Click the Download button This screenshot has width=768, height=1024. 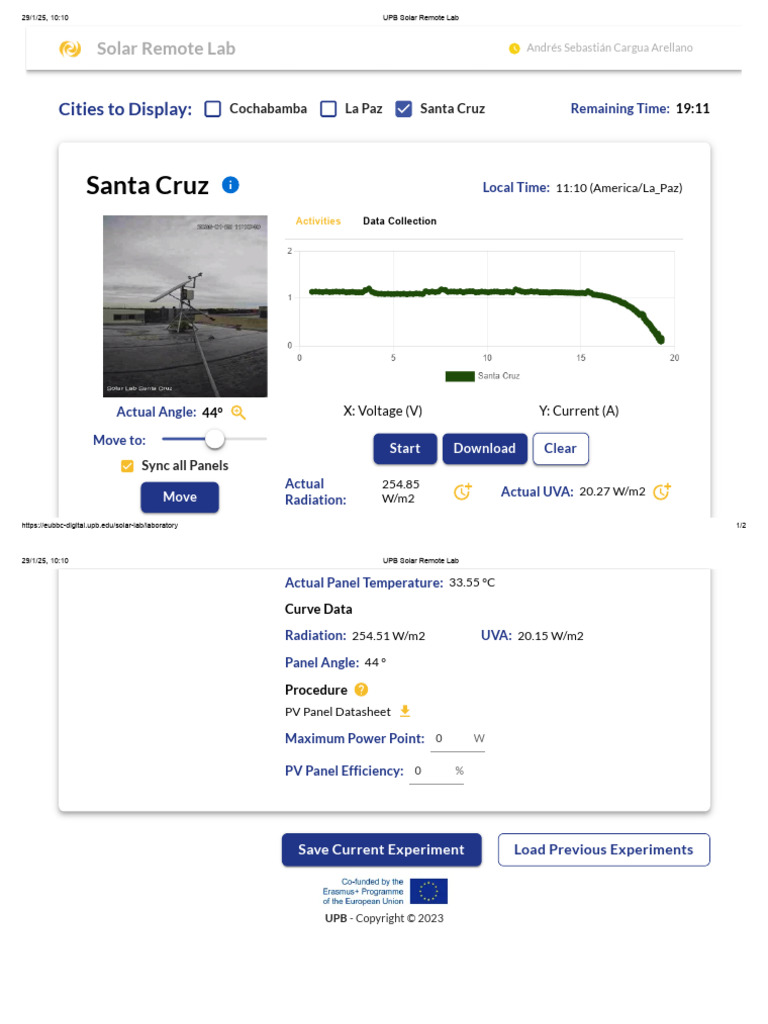[484, 449]
